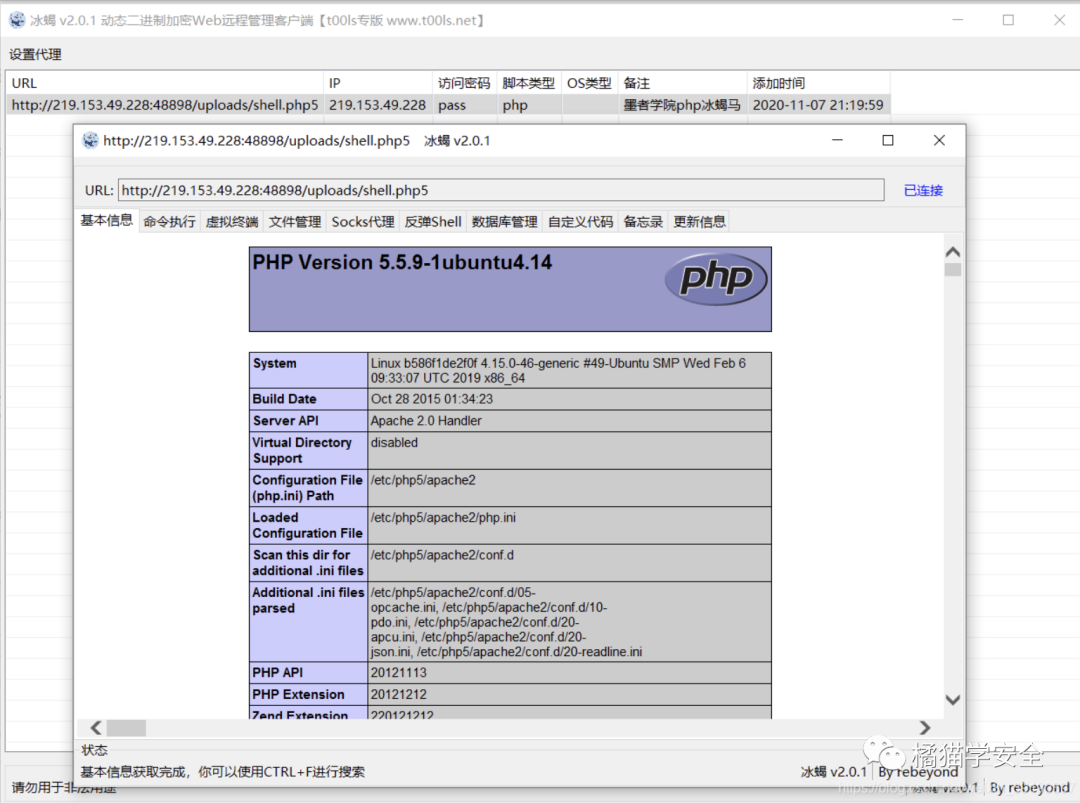This screenshot has height=803, width=1080.
Task: Maximize the shell.php5 session window
Action: (x=889, y=140)
